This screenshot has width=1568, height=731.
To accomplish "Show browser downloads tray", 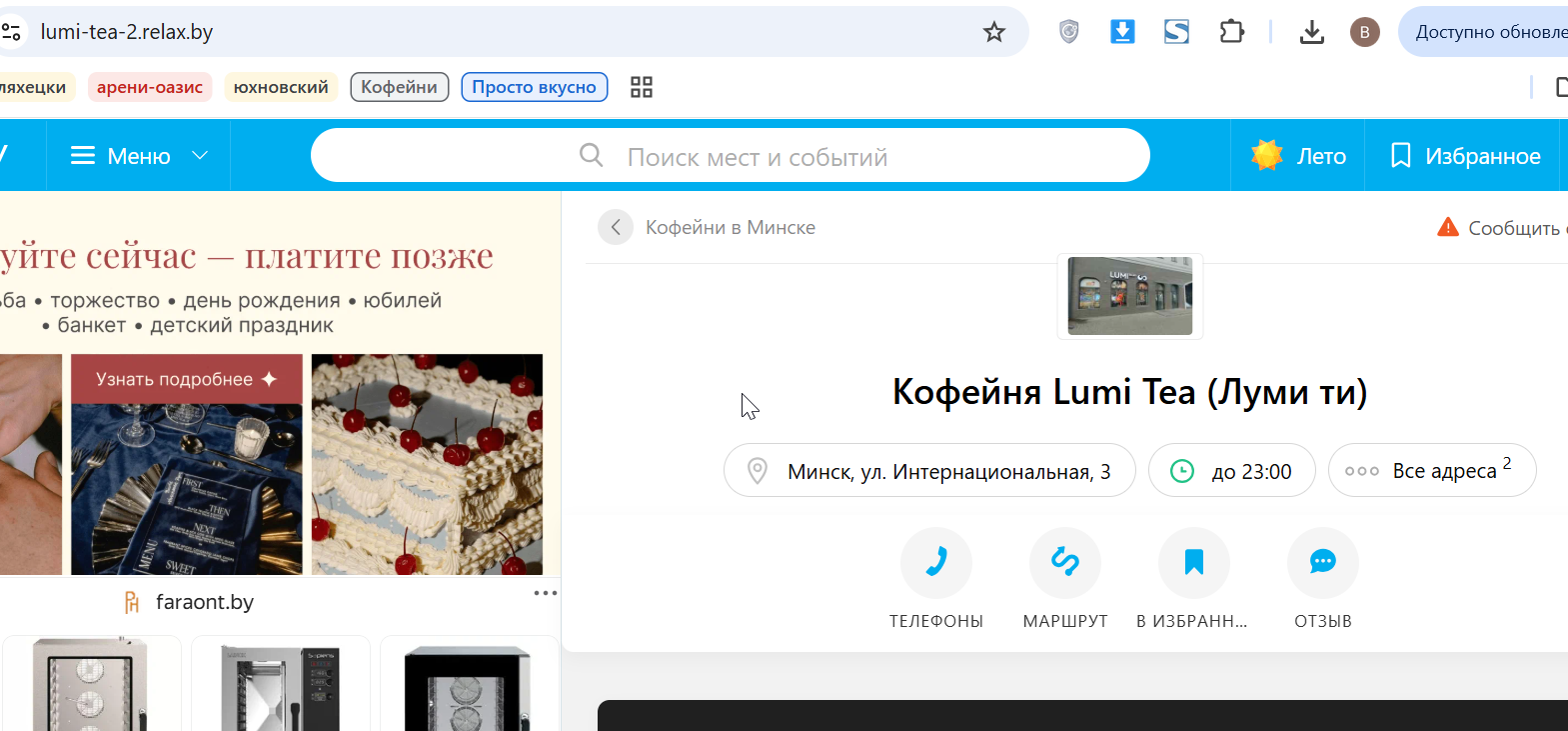I will [x=1311, y=32].
